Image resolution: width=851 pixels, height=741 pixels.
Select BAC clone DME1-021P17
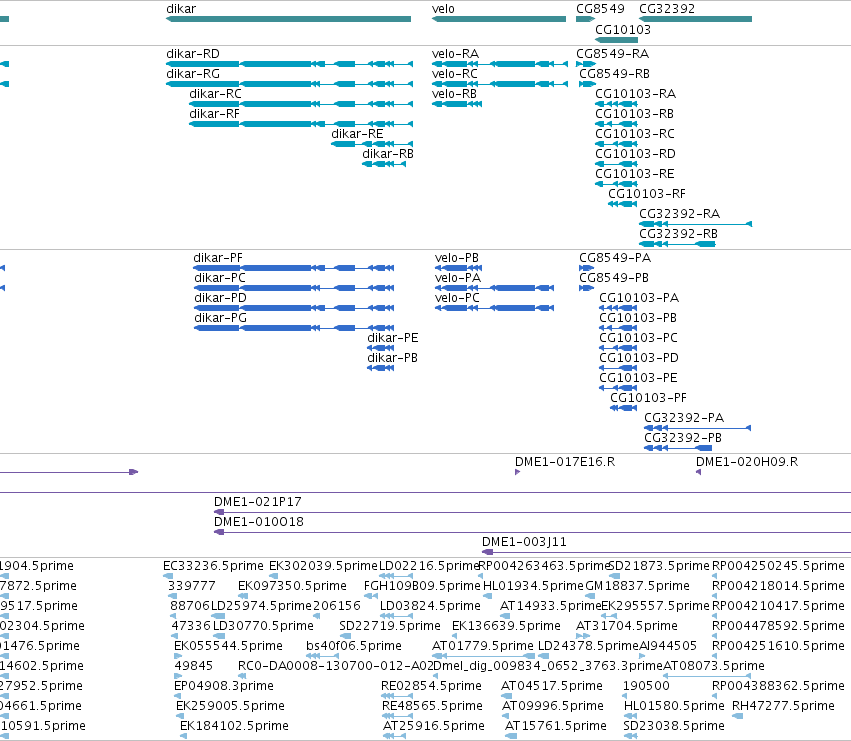[258, 502]
